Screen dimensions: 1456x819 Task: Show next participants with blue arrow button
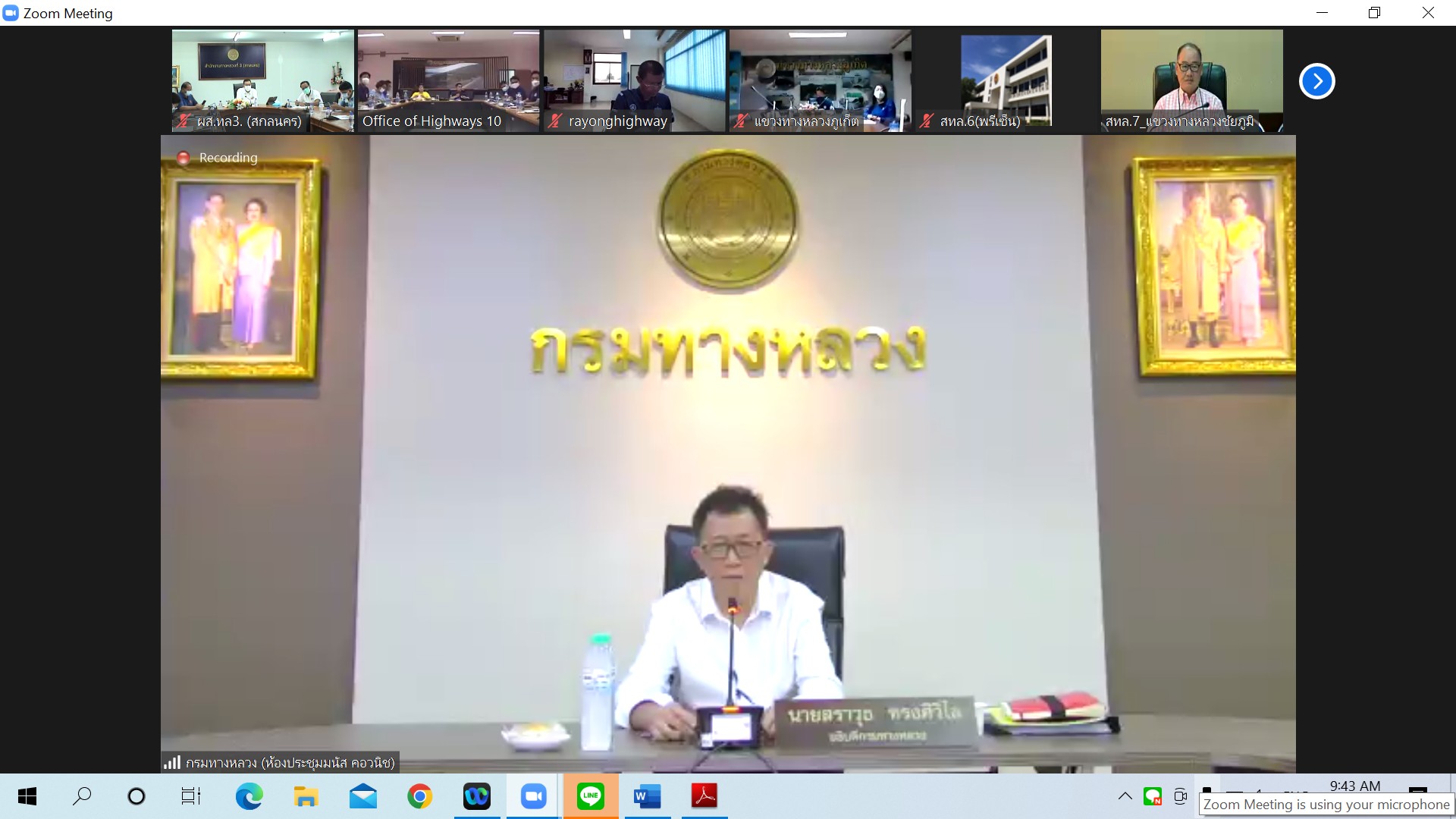(1316, 81)
